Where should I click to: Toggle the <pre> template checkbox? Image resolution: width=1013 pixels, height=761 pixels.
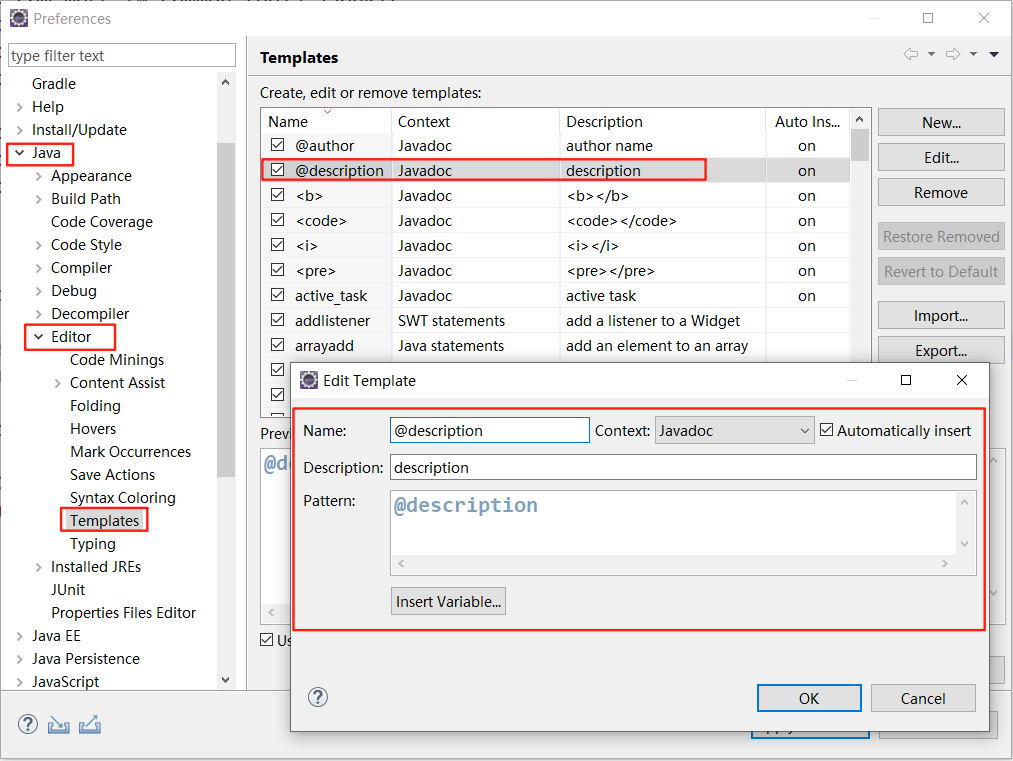[278, 269]
